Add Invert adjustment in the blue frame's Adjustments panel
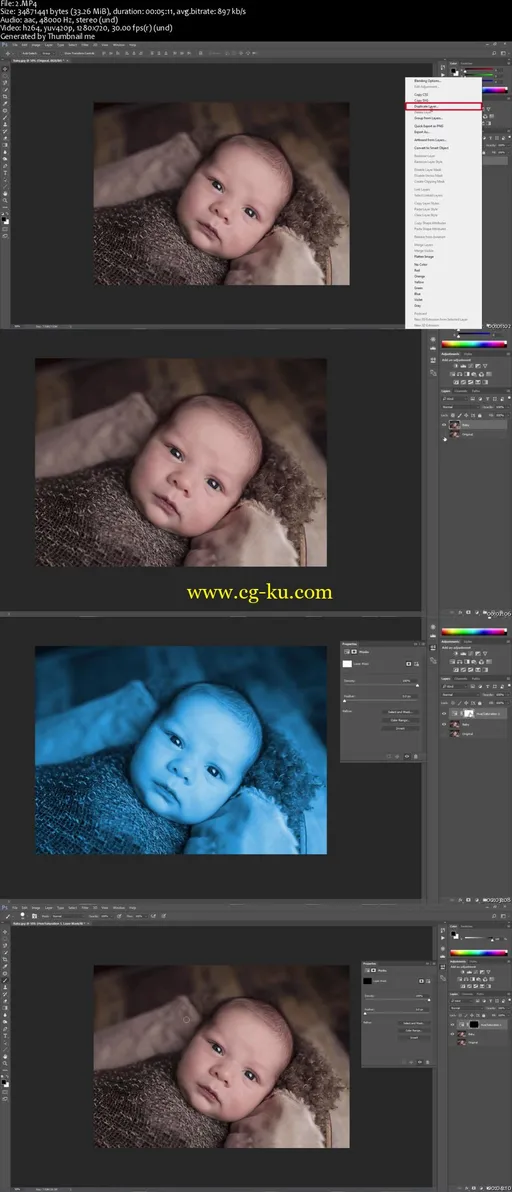The width and height of the screenshot is (512, 1192). pos(456,670)
